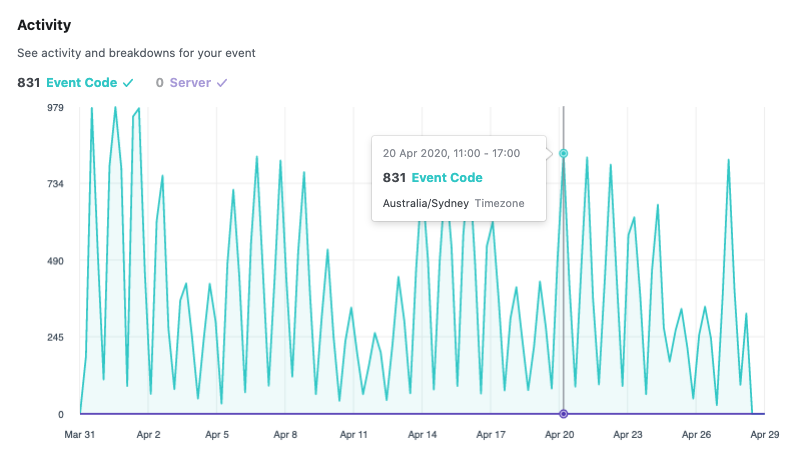This screenshot has width=798, height=456.
Task: Select the Apr 14 label on the x-axis
Action: [422, 435]
